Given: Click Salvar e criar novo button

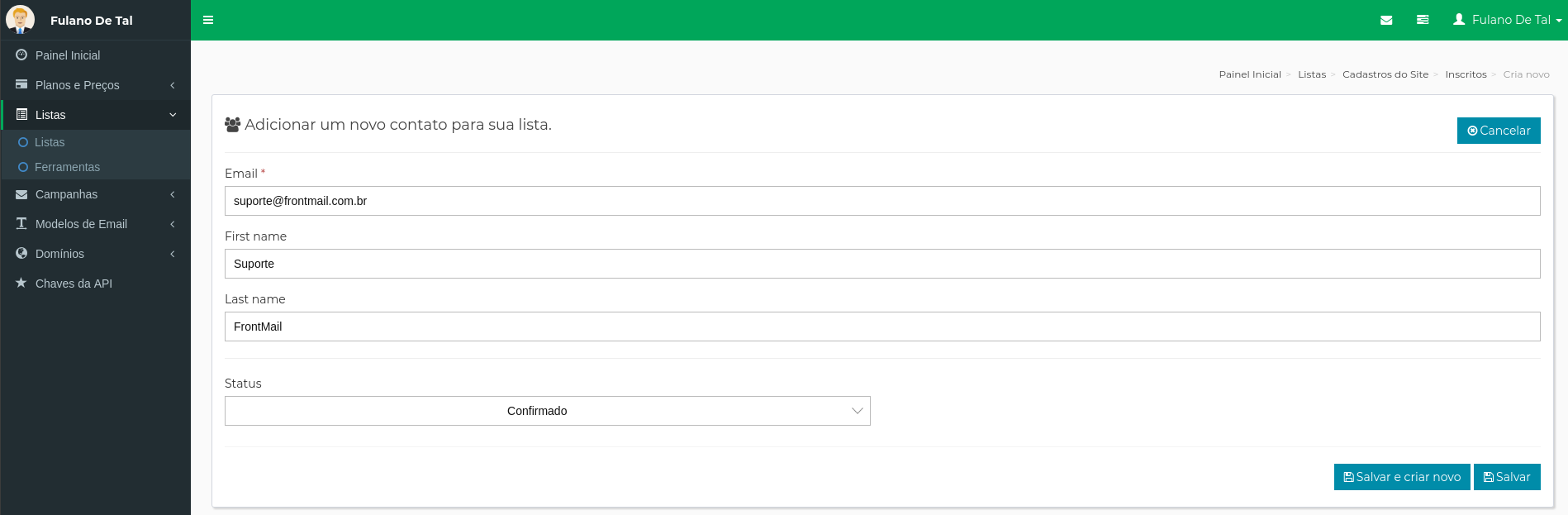Looking at the screenshot, I should (1402, 477).
